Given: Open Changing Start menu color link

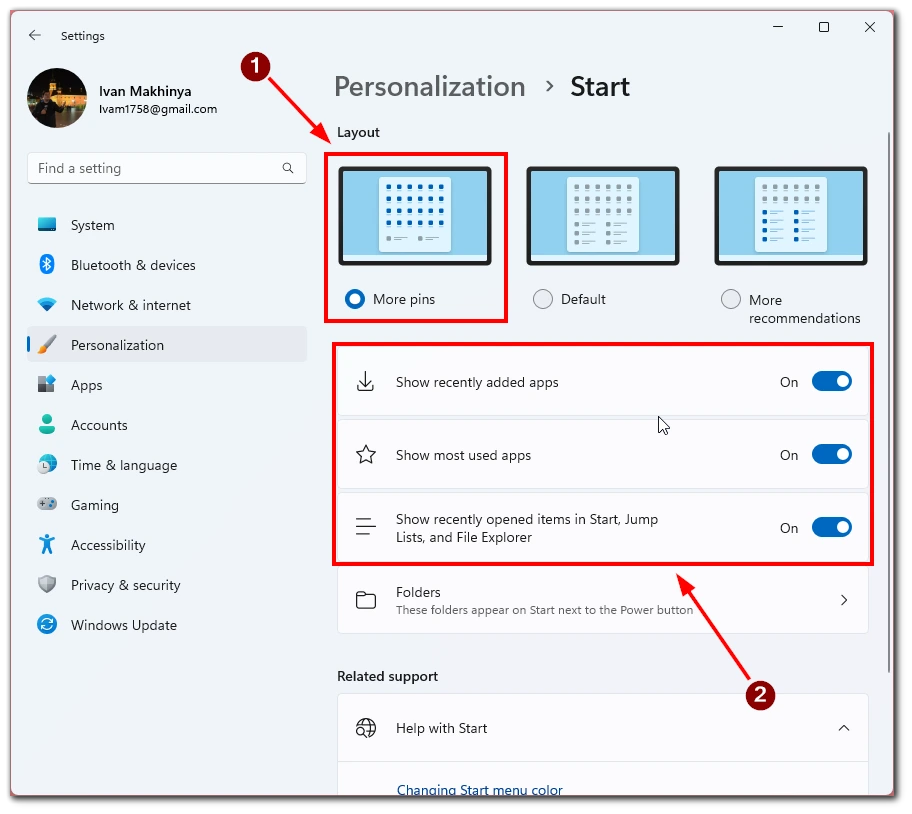Looking at the screenshot, I should (479, 790).
